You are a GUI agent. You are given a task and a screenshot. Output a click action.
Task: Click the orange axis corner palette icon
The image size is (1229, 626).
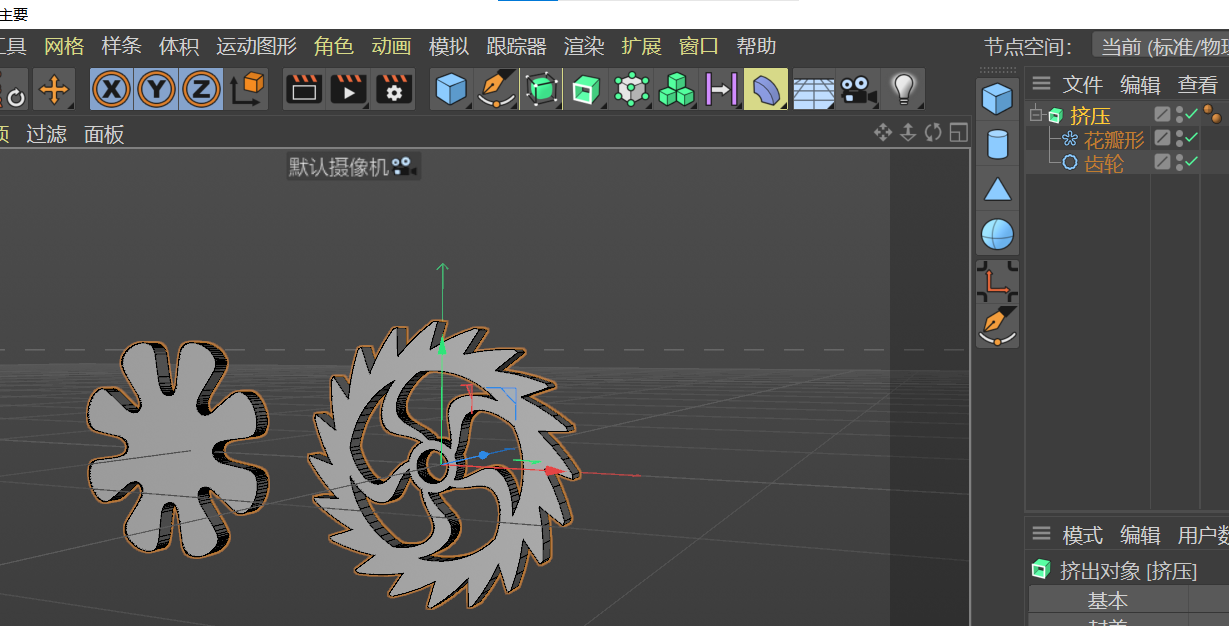997,282
